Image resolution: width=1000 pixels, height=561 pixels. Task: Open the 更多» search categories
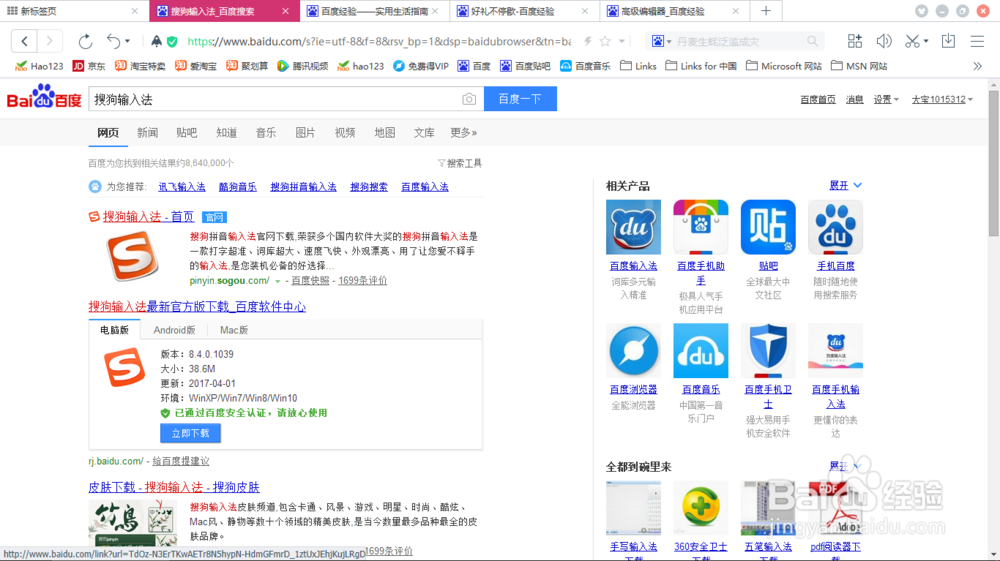464,133
